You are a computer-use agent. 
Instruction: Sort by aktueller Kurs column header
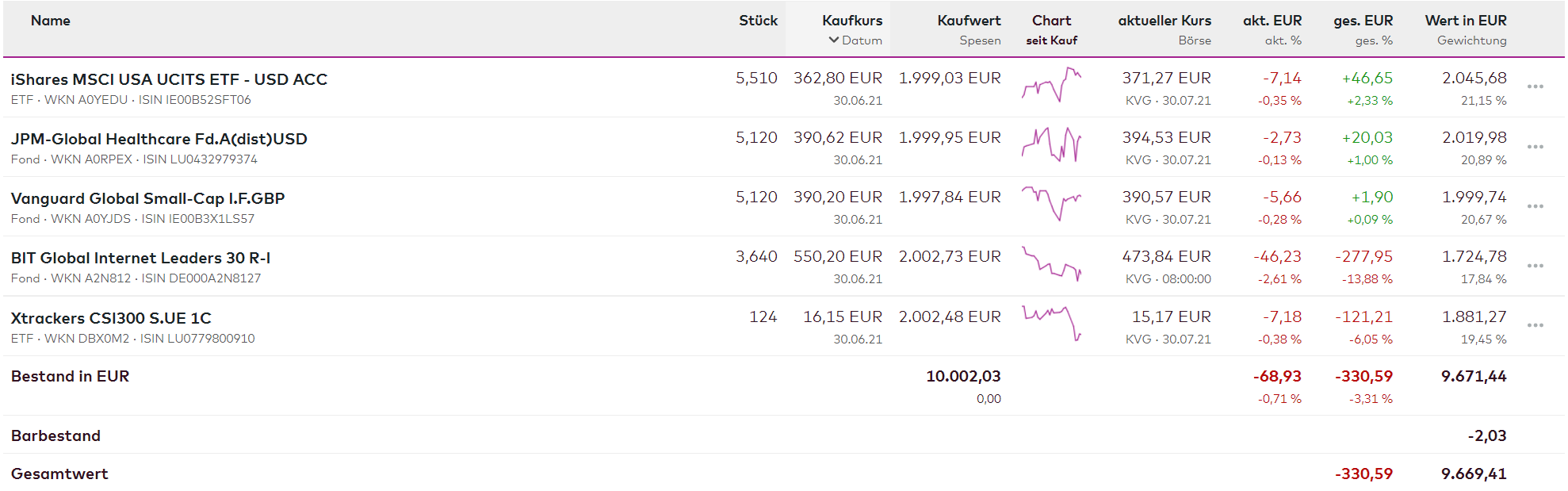[1164, 21]
